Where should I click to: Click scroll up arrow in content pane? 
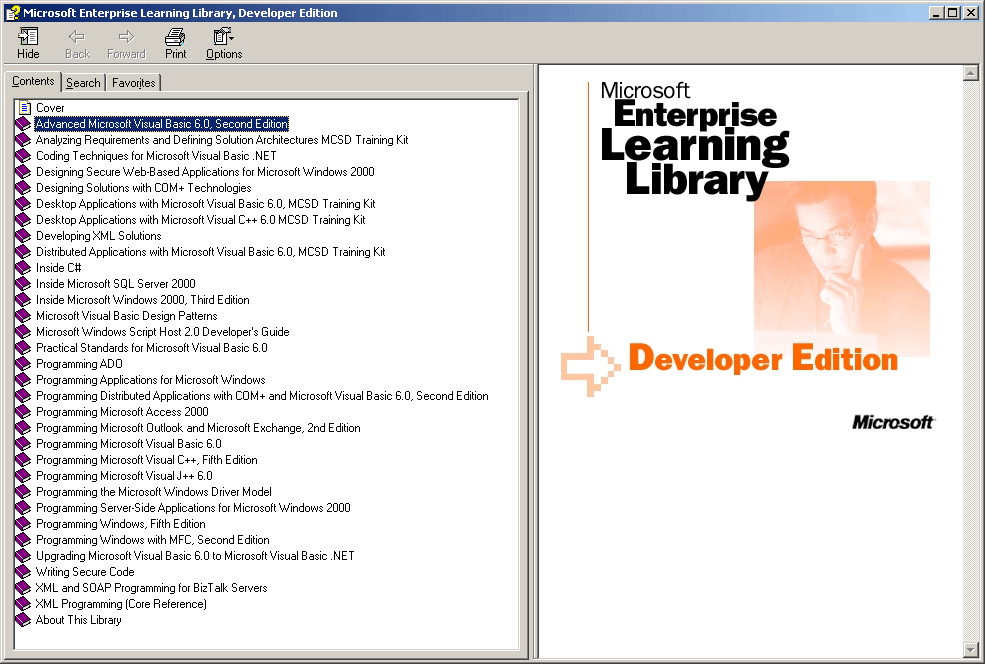point(971,73)
